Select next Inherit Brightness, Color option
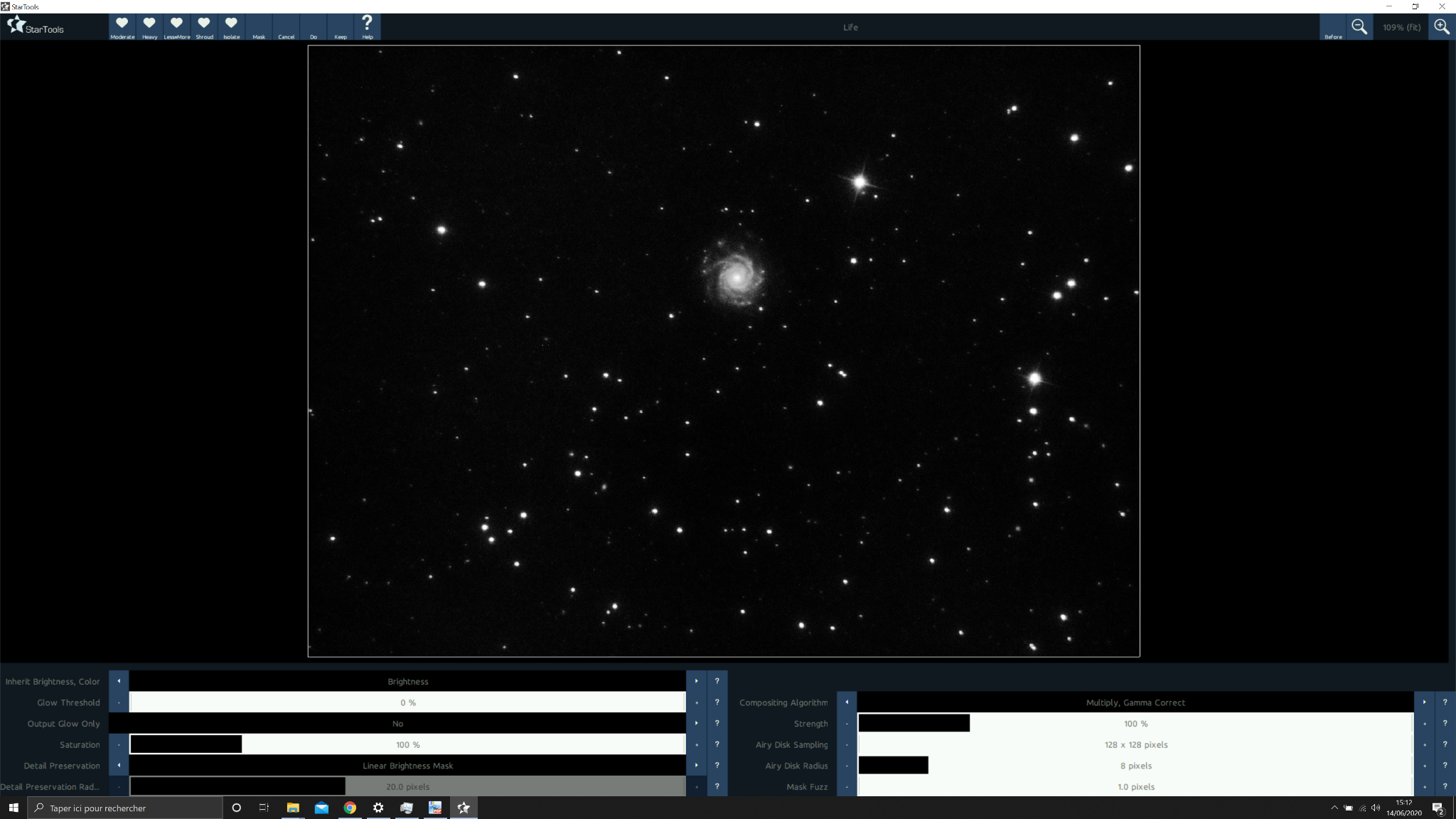Screen dimensions: 1456x819 [696, 681]
